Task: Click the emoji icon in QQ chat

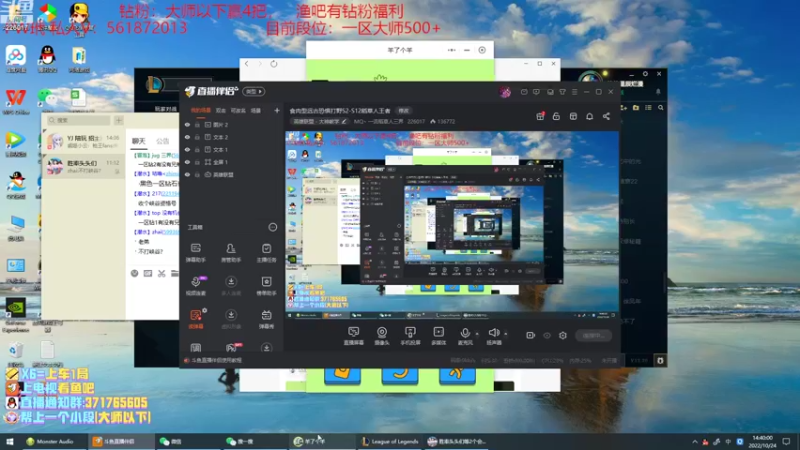Action: click(134, 273)
